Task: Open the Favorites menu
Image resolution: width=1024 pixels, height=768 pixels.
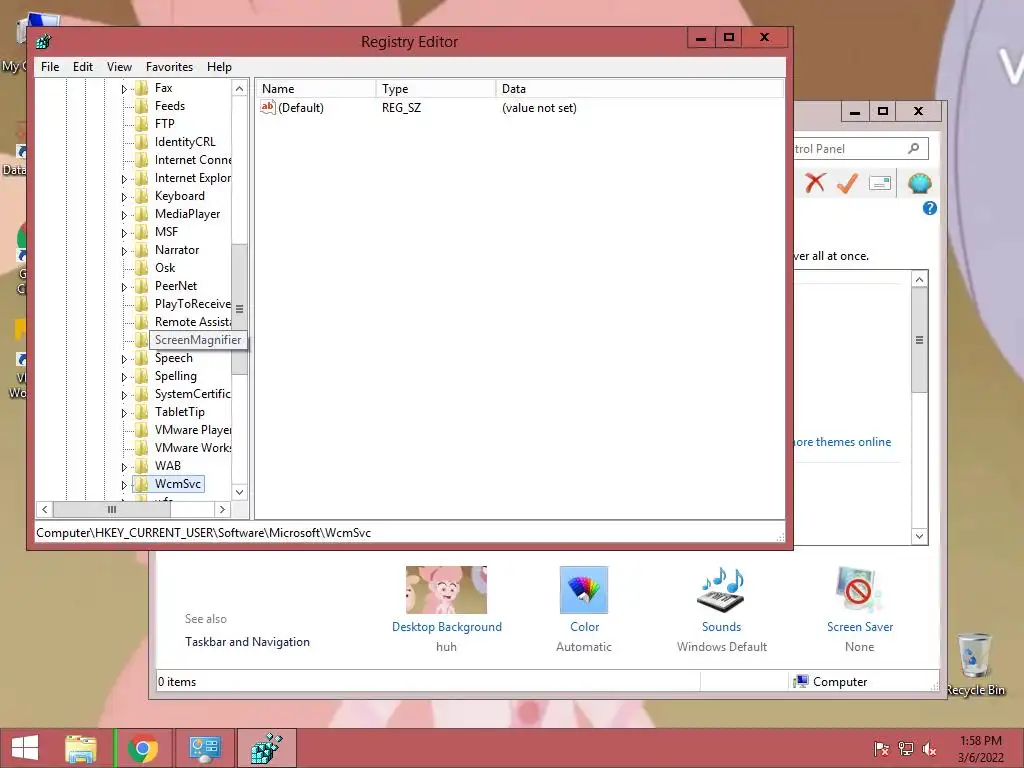Action: (x=169, y=67)
